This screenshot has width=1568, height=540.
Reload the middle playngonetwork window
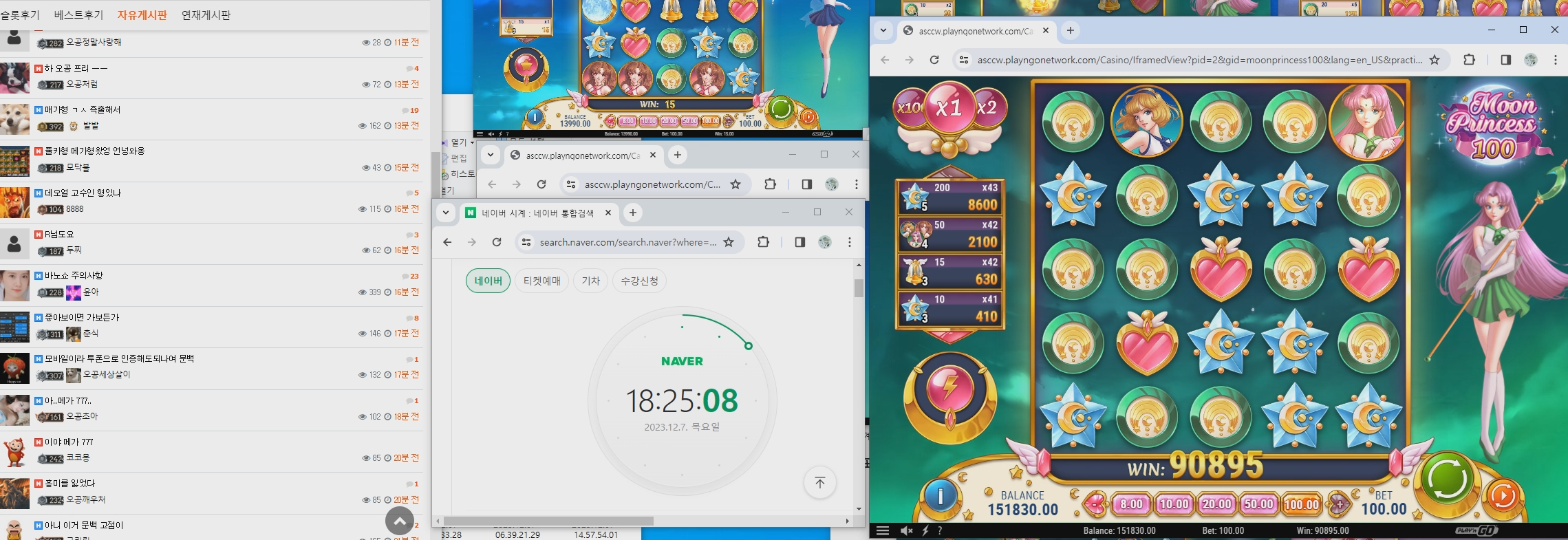(541, 184)
